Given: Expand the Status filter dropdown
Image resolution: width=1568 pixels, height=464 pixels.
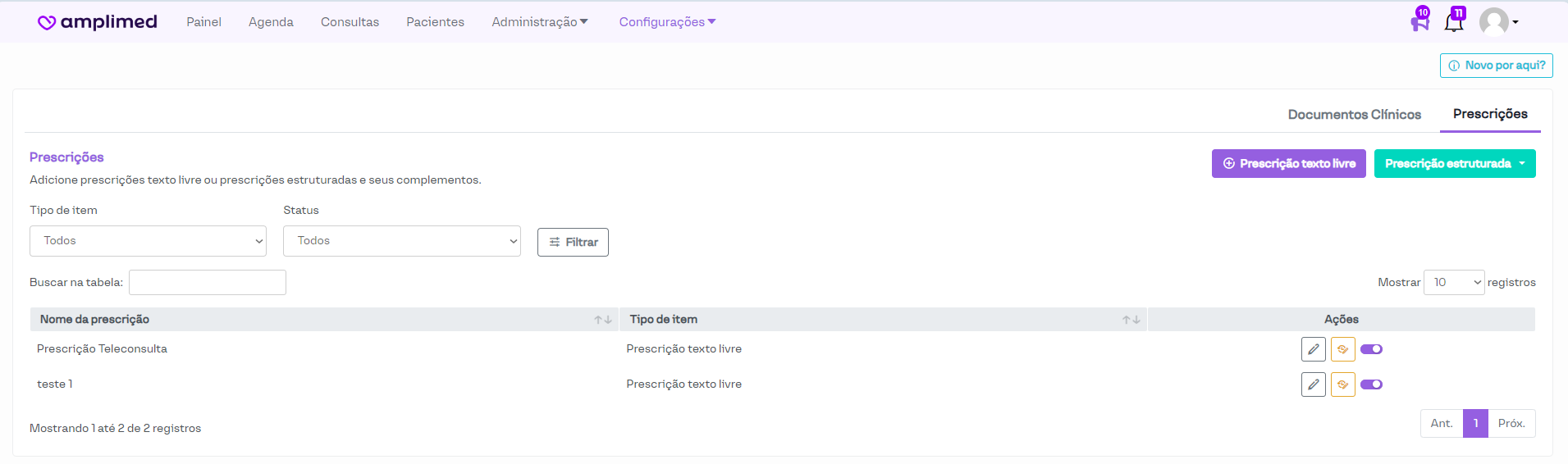Looking at the screenshot, I should point(401,241).
